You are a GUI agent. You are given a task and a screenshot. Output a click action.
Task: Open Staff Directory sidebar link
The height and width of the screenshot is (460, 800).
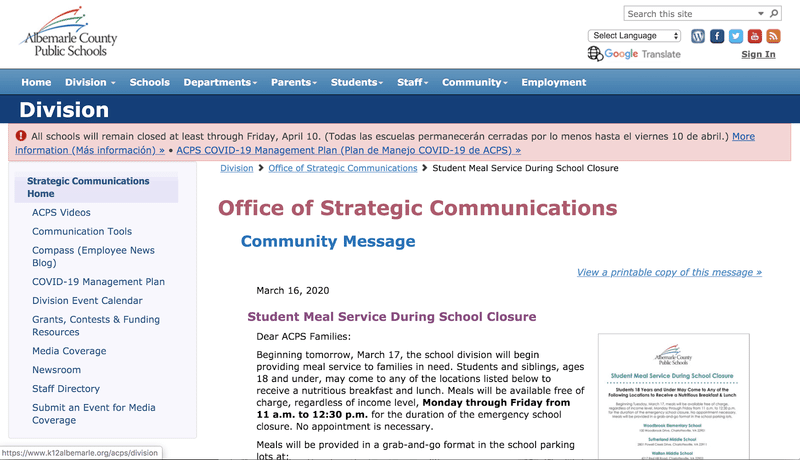pyautogui.click(x=66, y=389)
